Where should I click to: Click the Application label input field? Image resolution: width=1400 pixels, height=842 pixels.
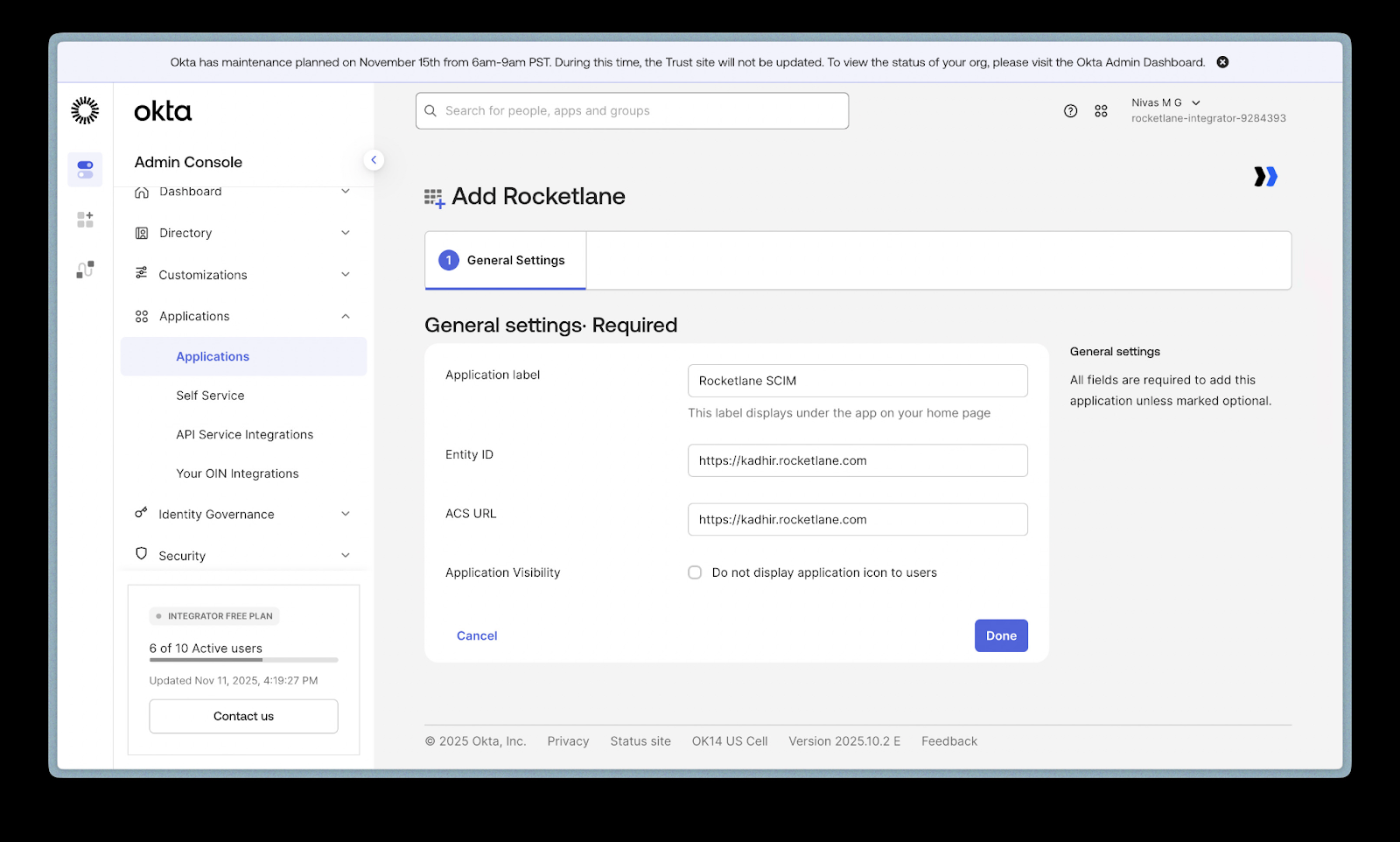click(857, 381)
